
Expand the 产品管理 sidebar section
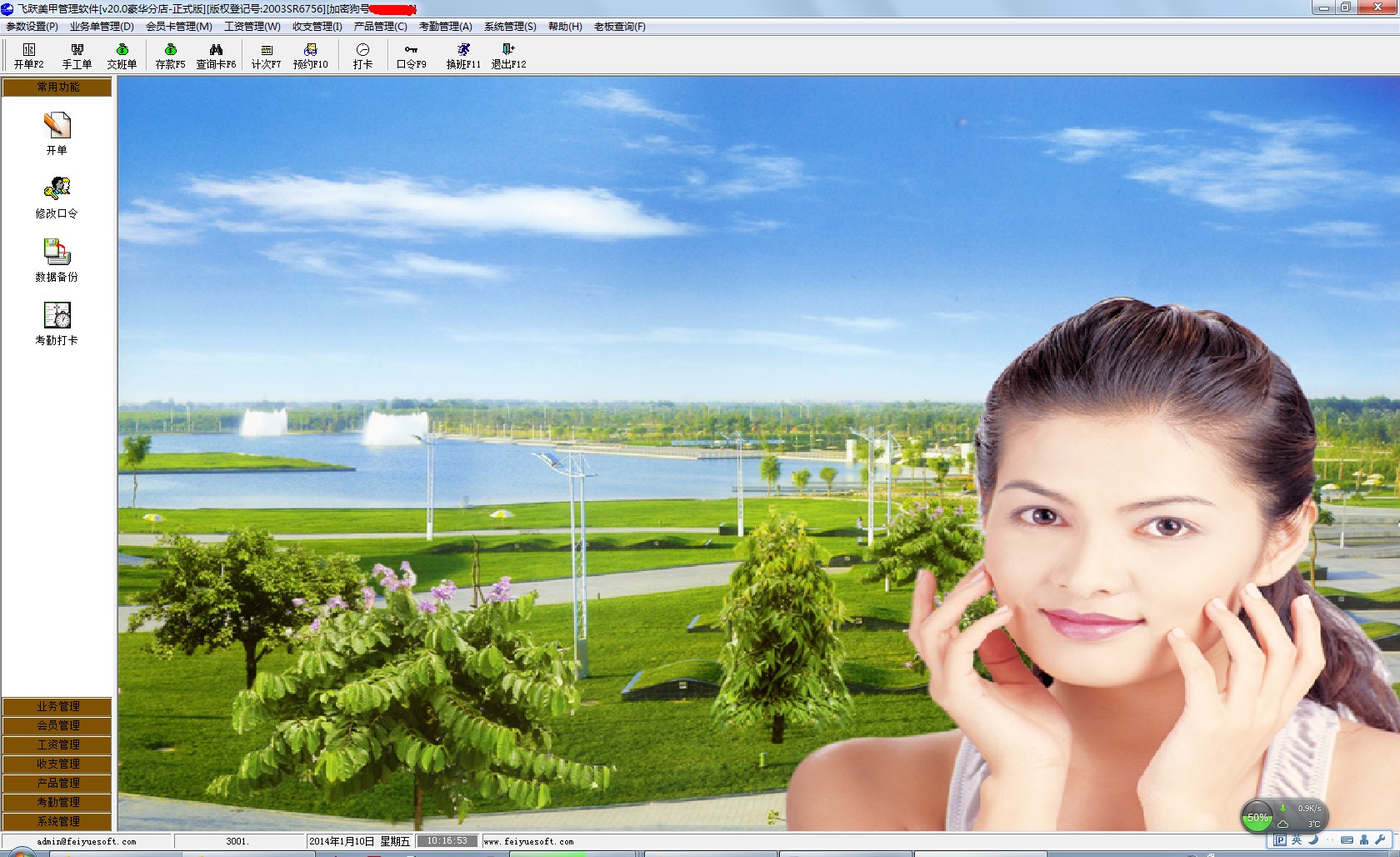[57, 783]
